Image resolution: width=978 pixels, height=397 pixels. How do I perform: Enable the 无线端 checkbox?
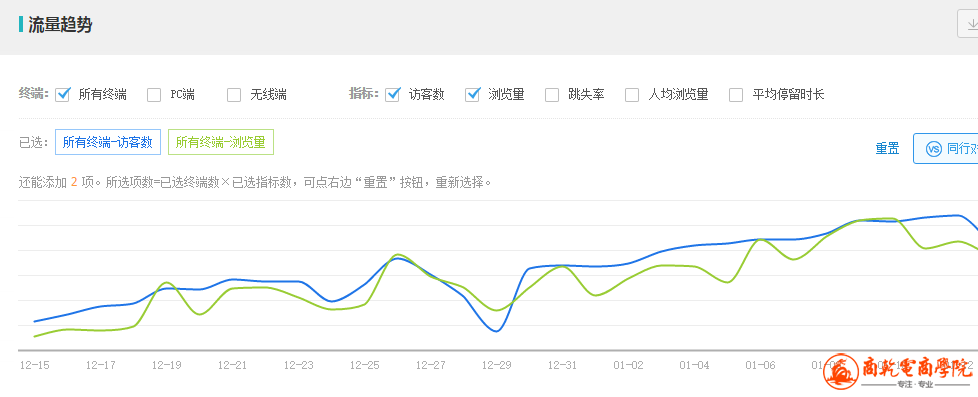point(234,95)
